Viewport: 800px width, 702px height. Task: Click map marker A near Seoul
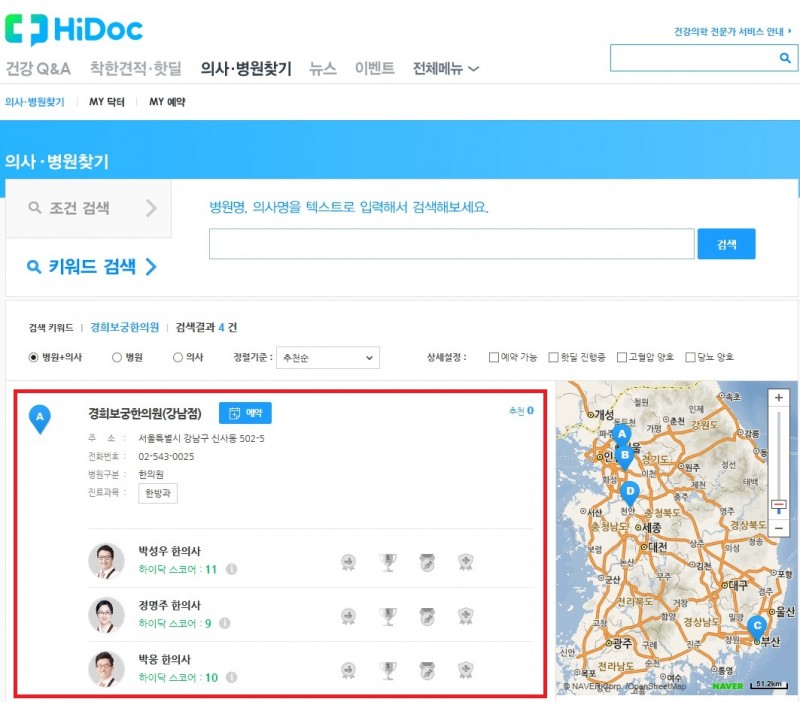[x=621, y=437]
